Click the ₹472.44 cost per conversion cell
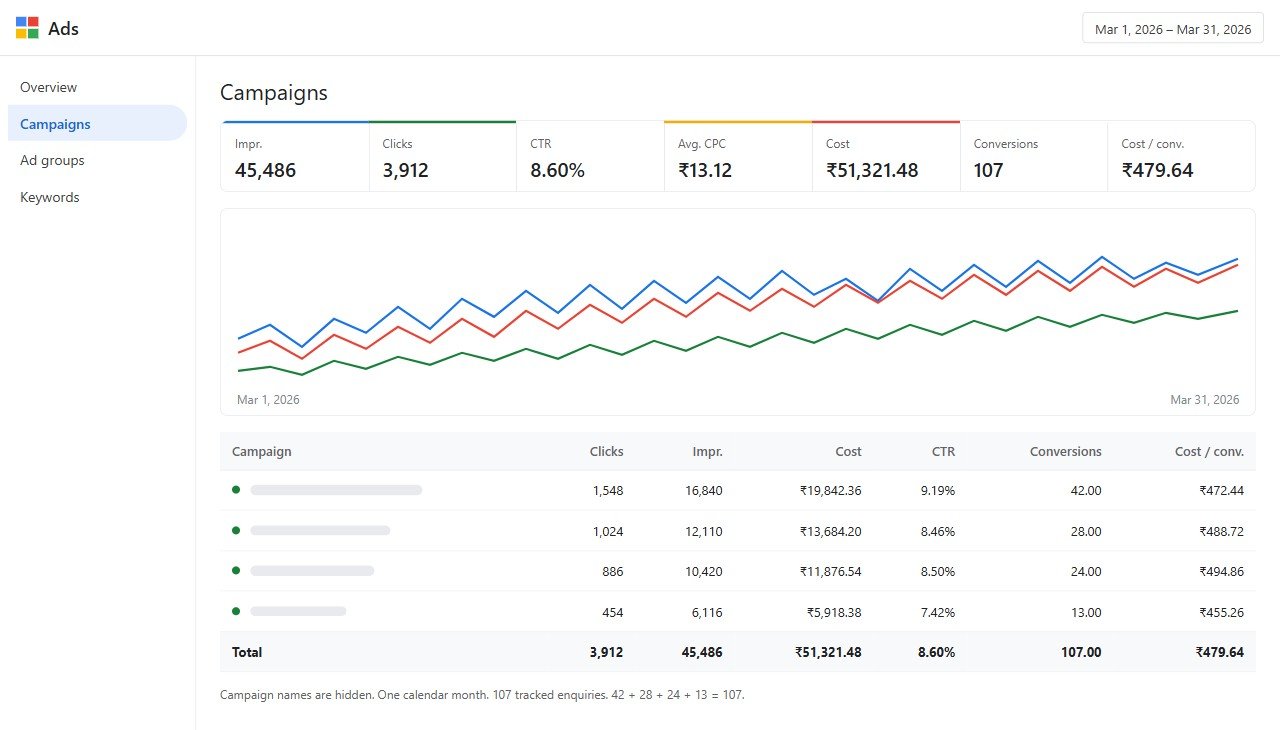Viewport: 1280px width, 730px height. [1222, 491]
